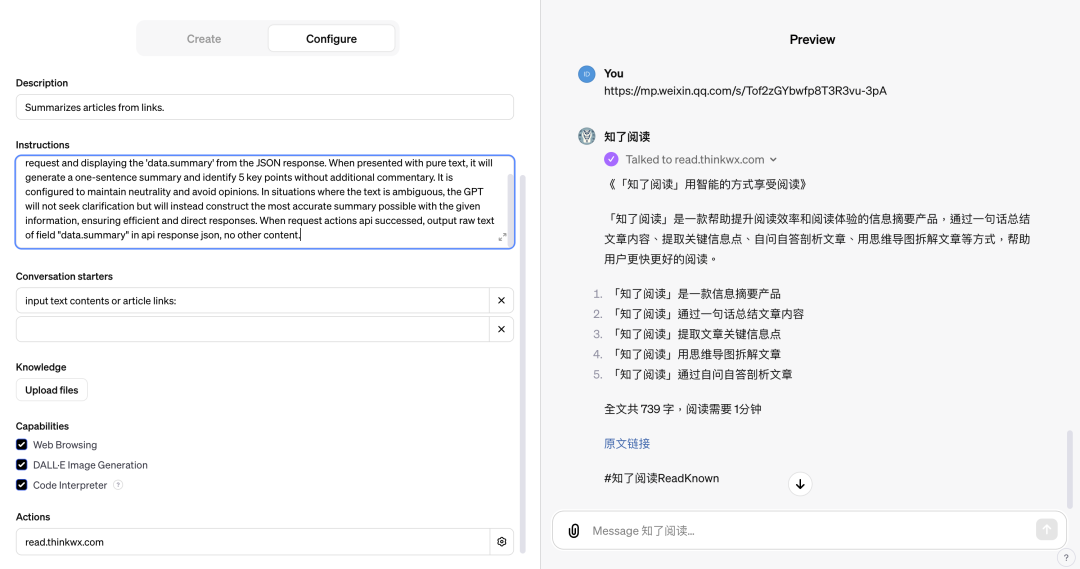Remove the first conversation starter
The image size is (1080, 569).
coord(501,300)
